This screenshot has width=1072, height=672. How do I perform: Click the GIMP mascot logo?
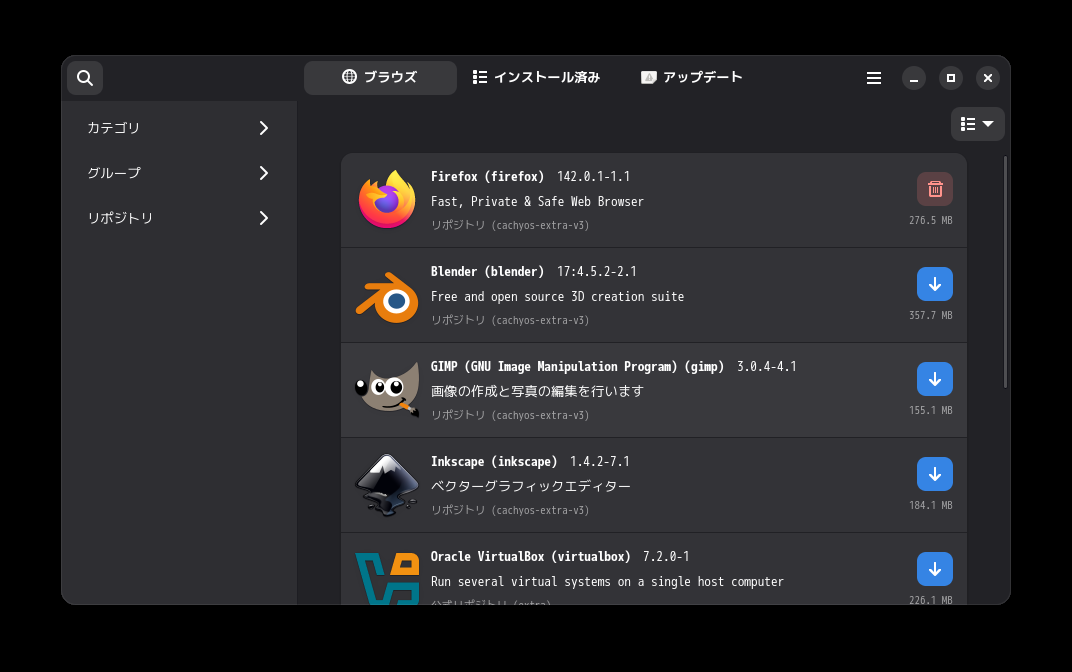[387, 390]
